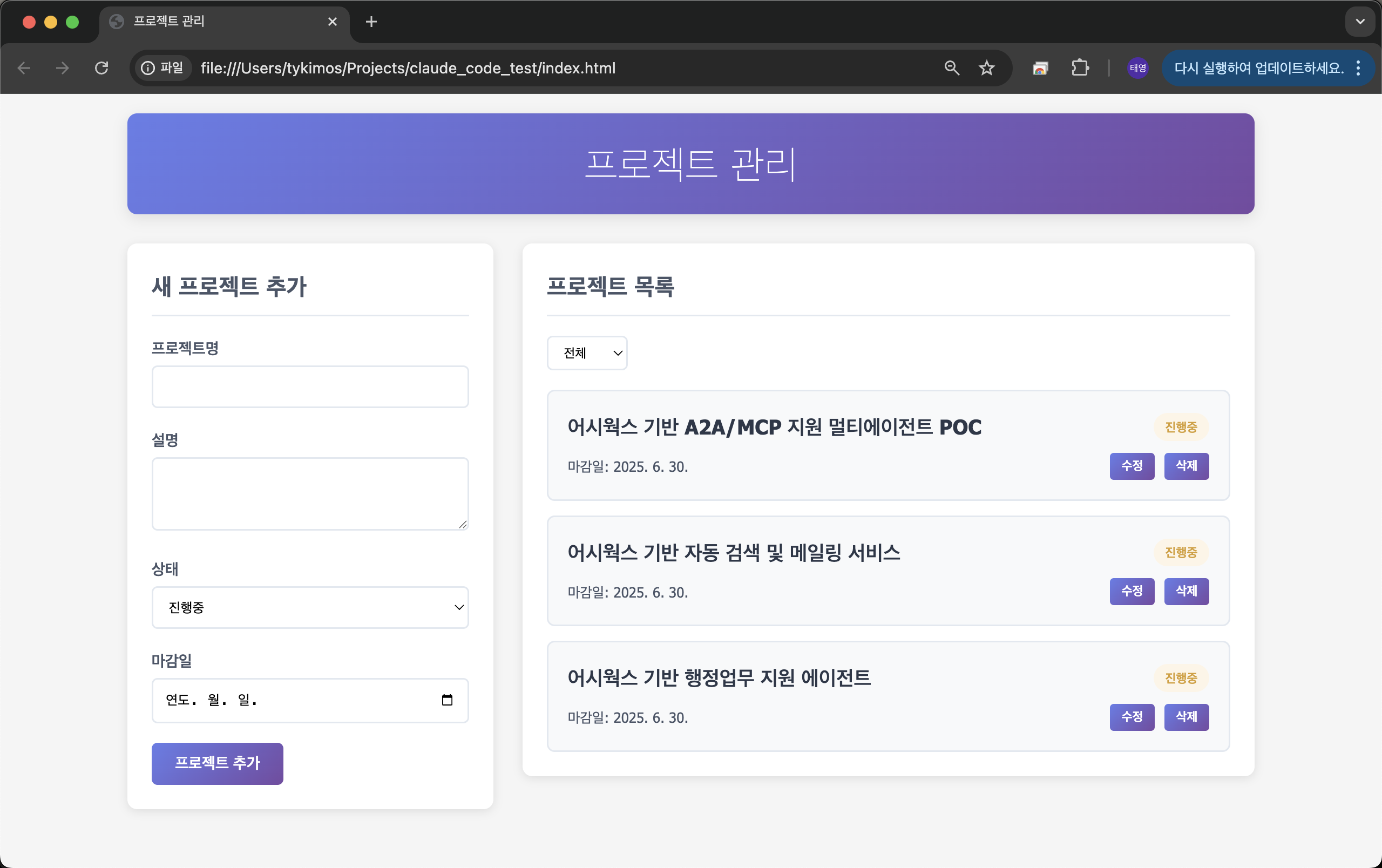1382x868 pixels.
Task: Click 삭제 on the 자동 검색 및 메일링 서비스 project
Action: point(1186,592)
